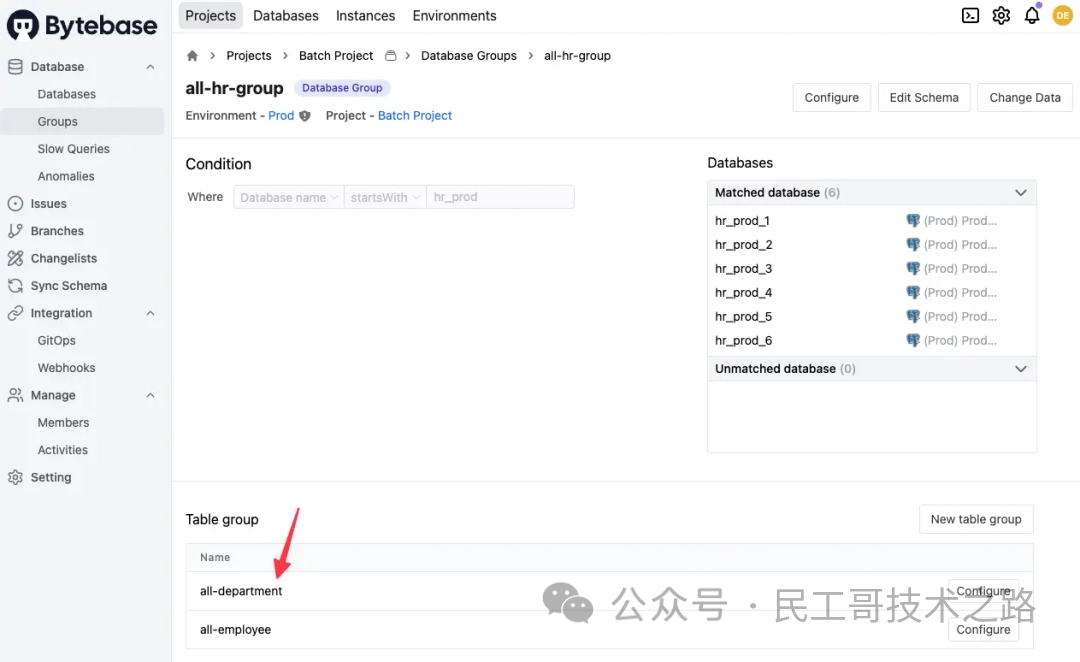Click Projects in the breadcrumb
Screen dimensions: 1080x662
[x=249, y=56]
